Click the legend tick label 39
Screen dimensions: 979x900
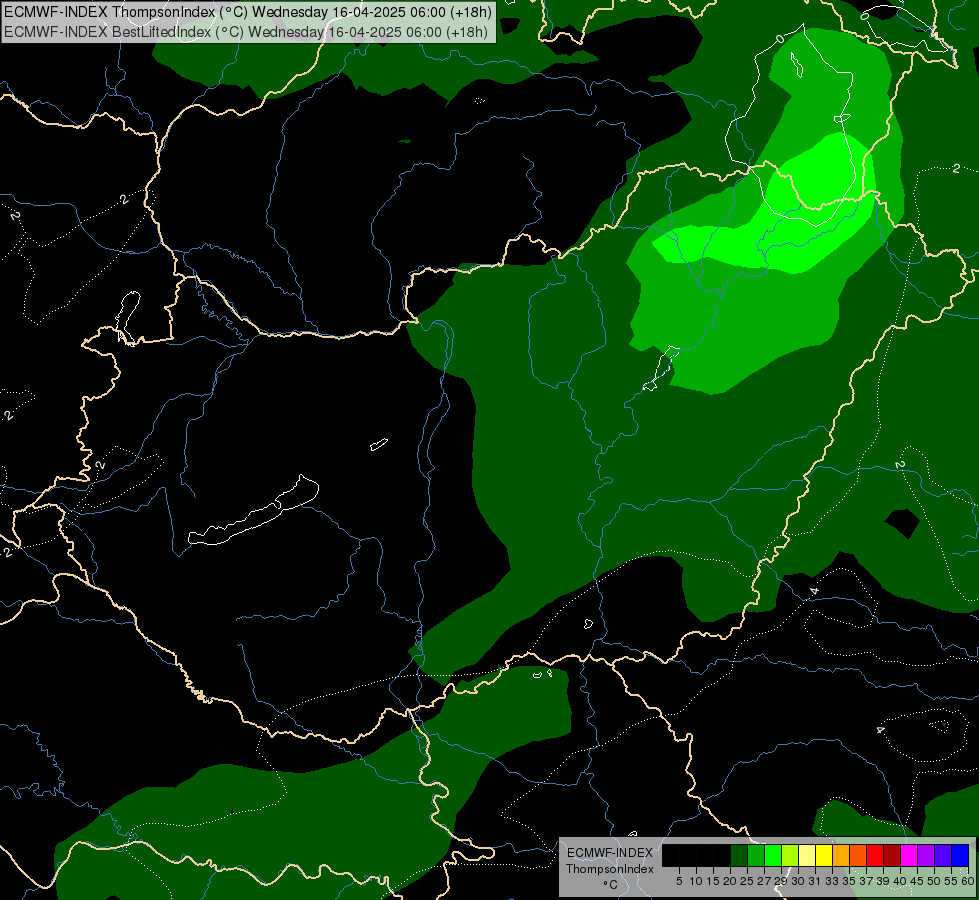click(x=883, y=881)
